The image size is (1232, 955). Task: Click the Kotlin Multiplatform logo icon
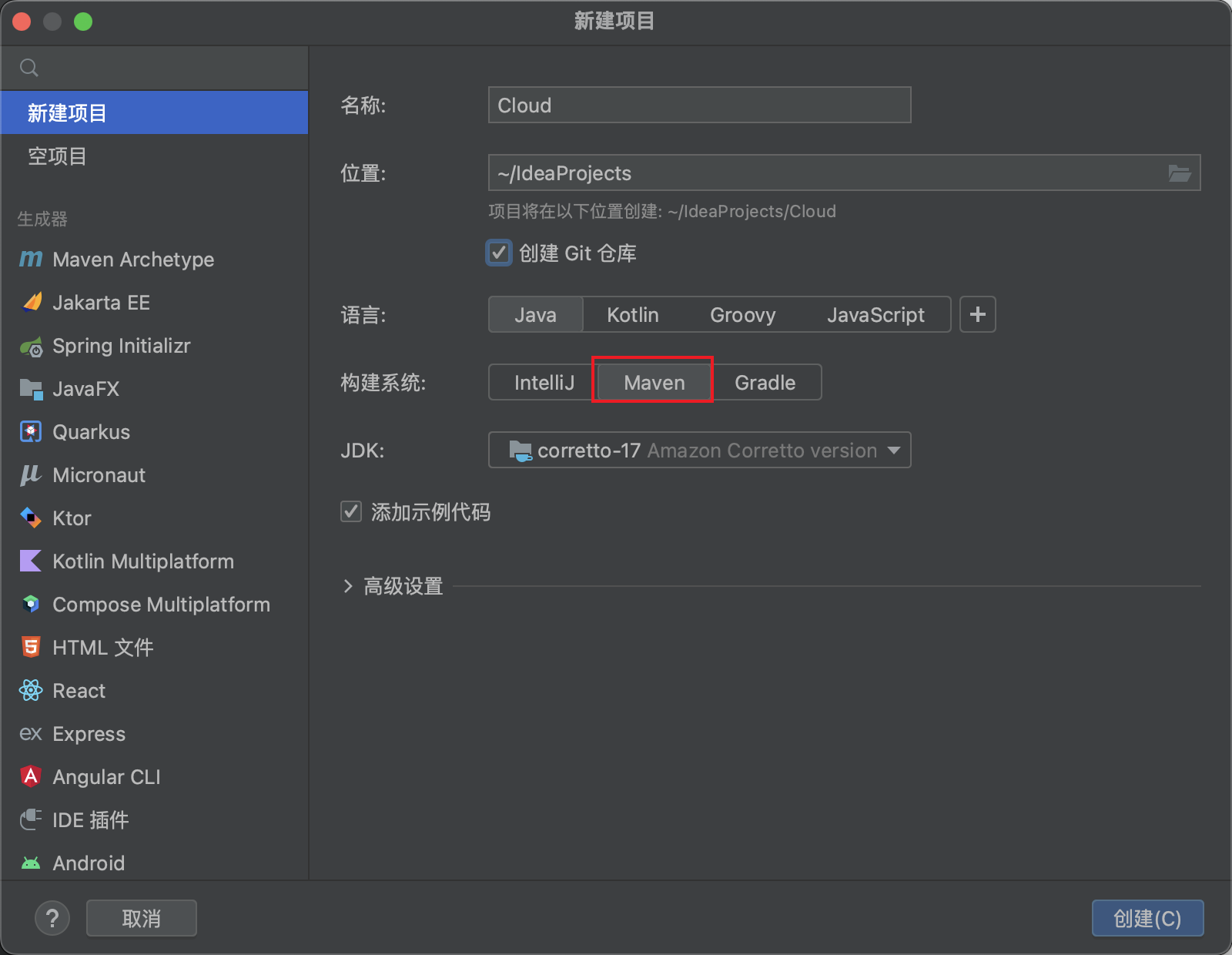31,561
